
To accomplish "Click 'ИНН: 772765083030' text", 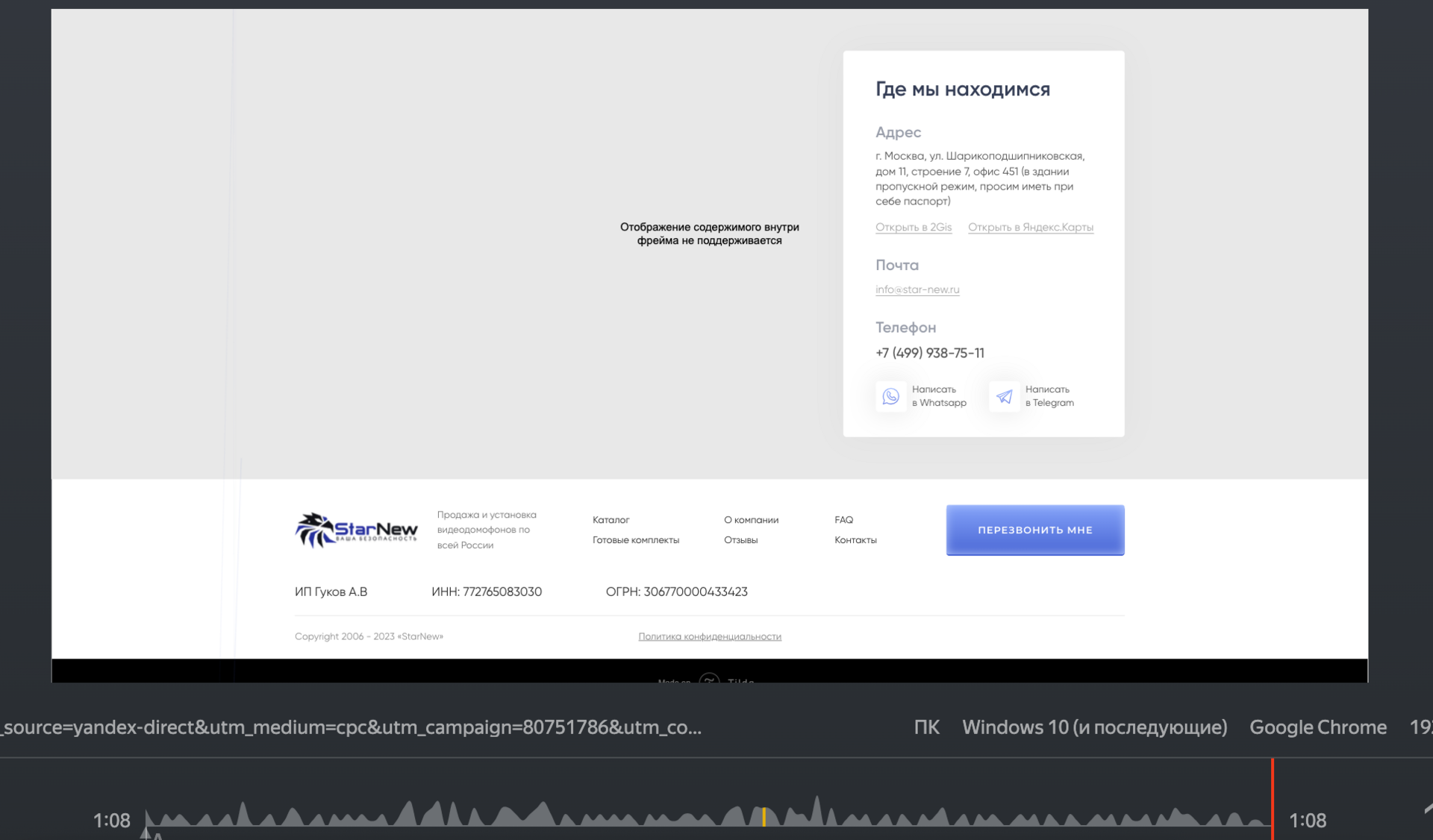I will tap(487, 592).
